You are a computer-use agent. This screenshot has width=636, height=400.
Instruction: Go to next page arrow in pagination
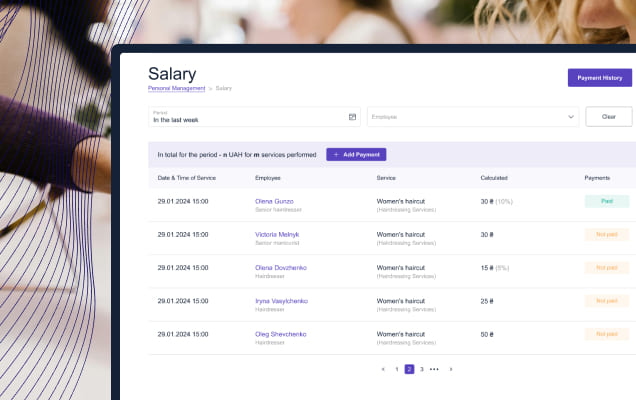(x=451, y=369)
